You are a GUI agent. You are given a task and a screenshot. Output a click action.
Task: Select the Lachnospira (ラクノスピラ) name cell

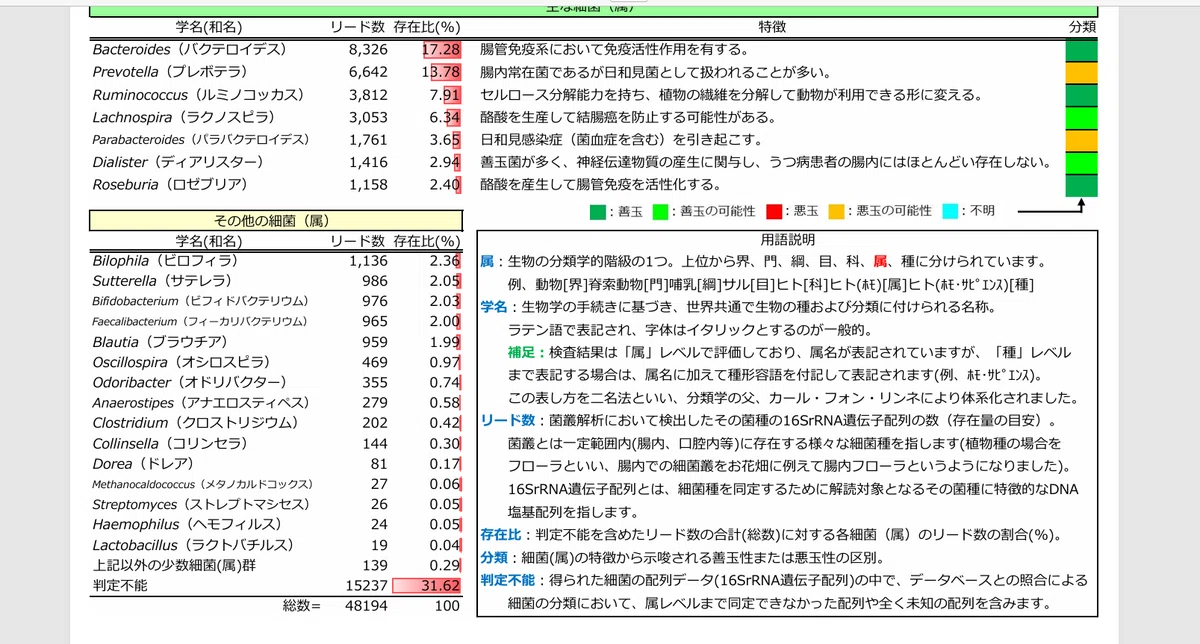pyautogui.click(x=183, y=117)
